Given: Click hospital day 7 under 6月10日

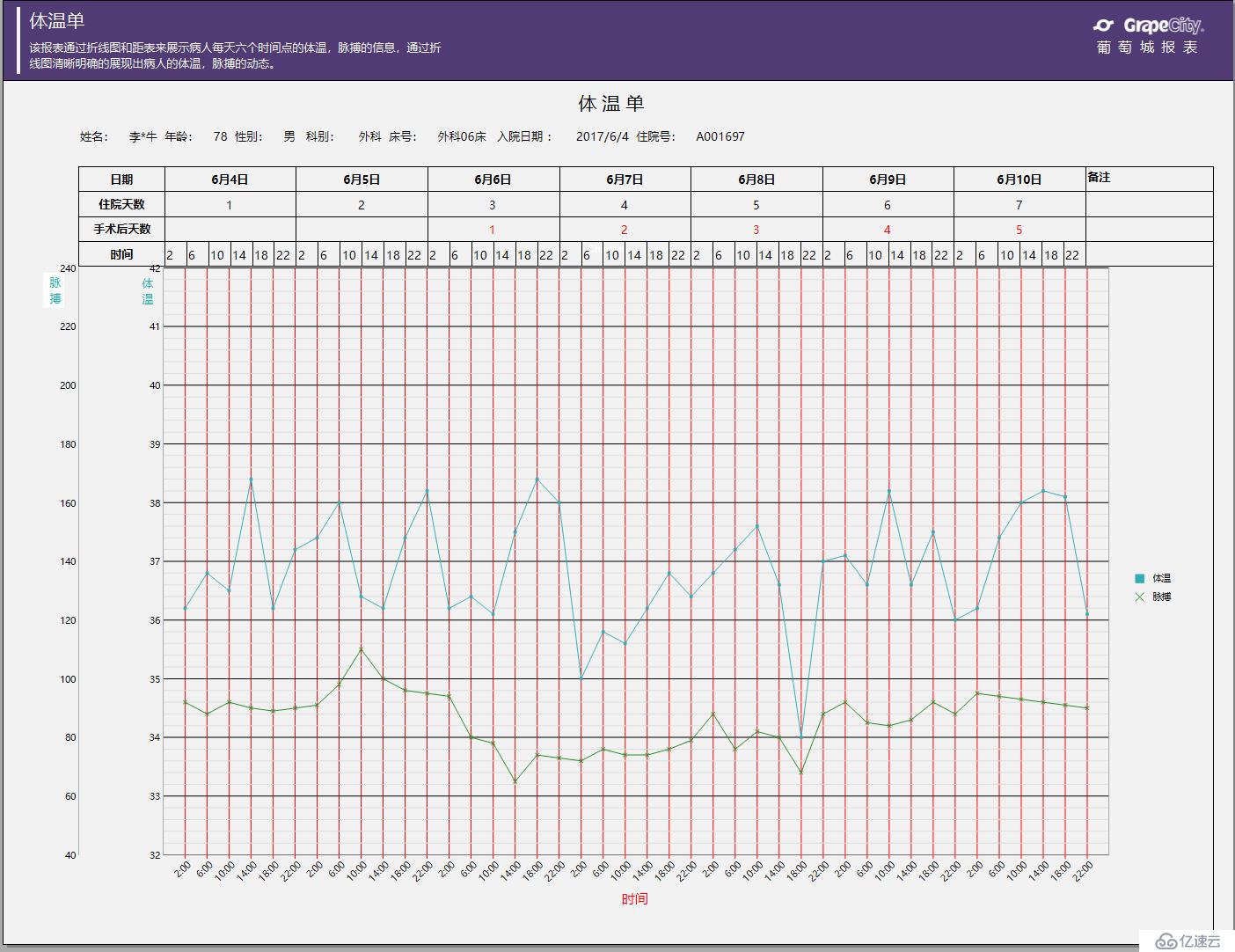Looking at the screenshot, I should pos(1019,205).
